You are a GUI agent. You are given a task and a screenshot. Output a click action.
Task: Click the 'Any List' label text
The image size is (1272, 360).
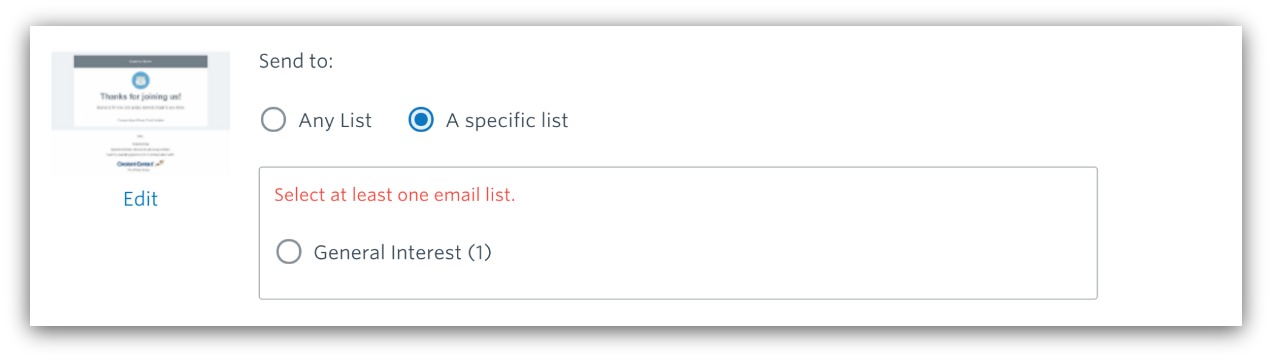[335, 121]
